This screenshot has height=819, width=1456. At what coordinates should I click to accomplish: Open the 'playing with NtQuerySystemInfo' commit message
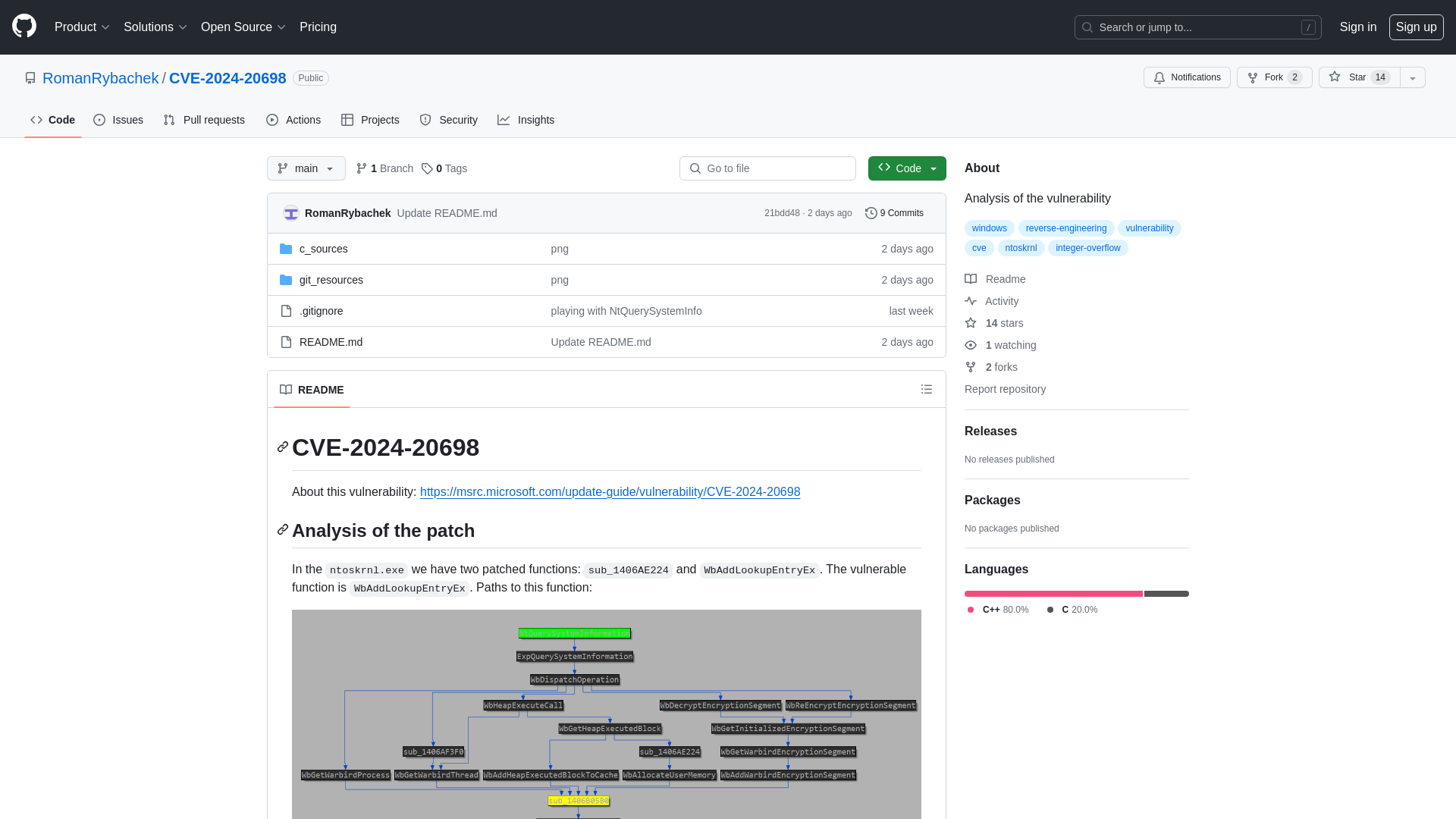[626, 311]
